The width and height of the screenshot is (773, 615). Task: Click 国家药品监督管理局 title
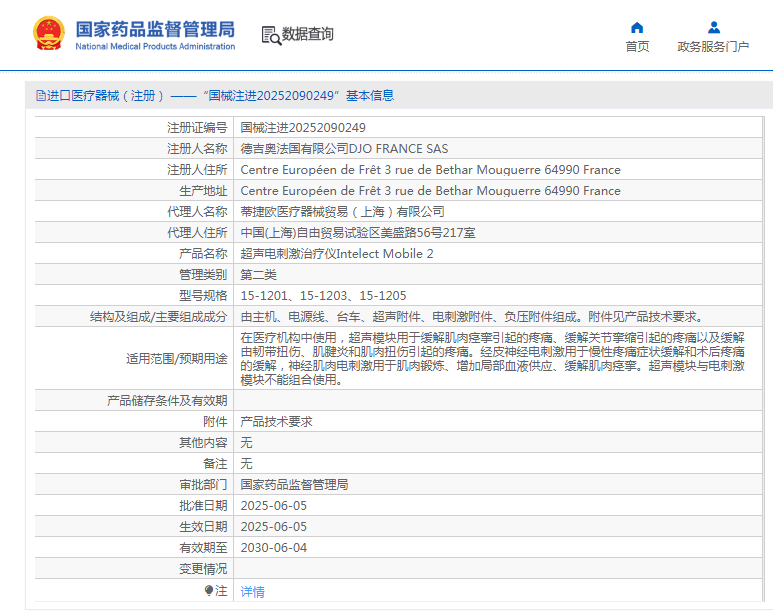pyautogui.click(x=155, y=30)
